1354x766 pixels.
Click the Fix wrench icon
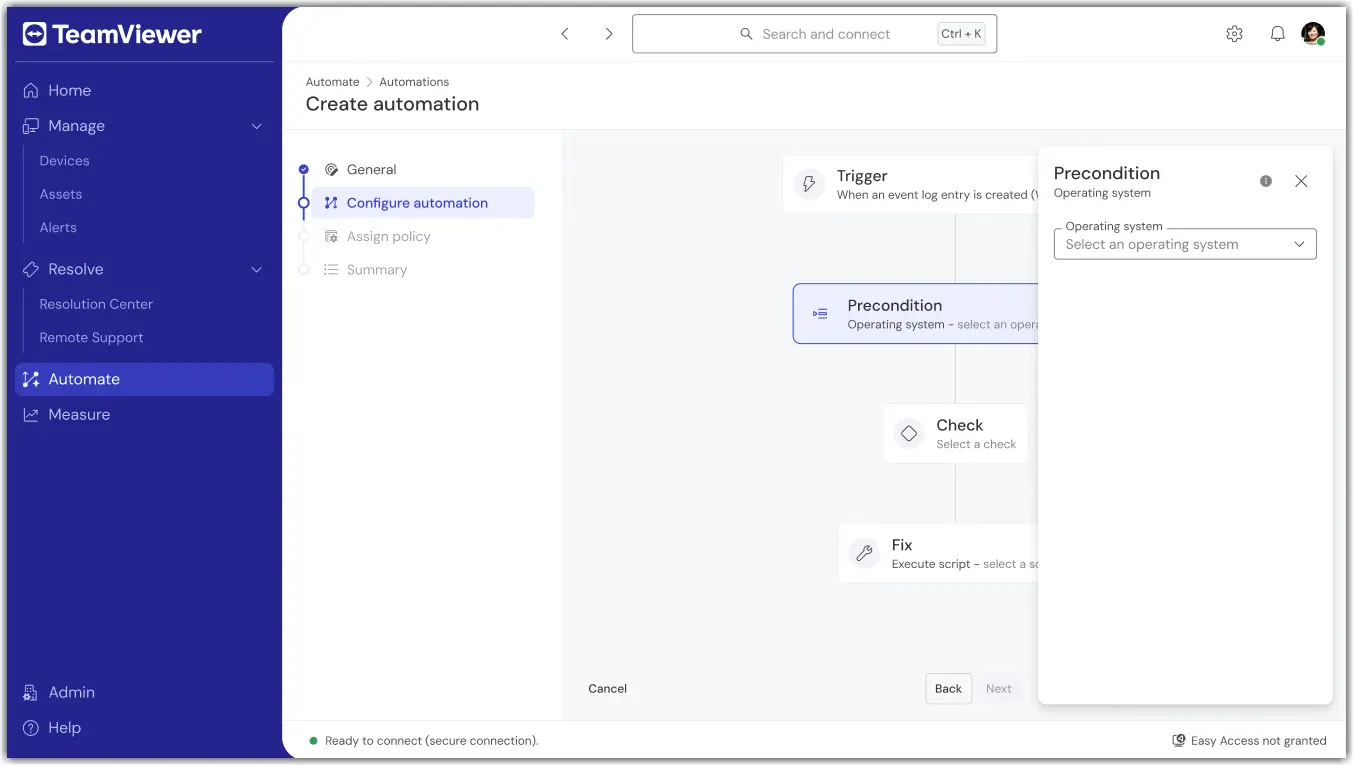click(x=864, y=553)
